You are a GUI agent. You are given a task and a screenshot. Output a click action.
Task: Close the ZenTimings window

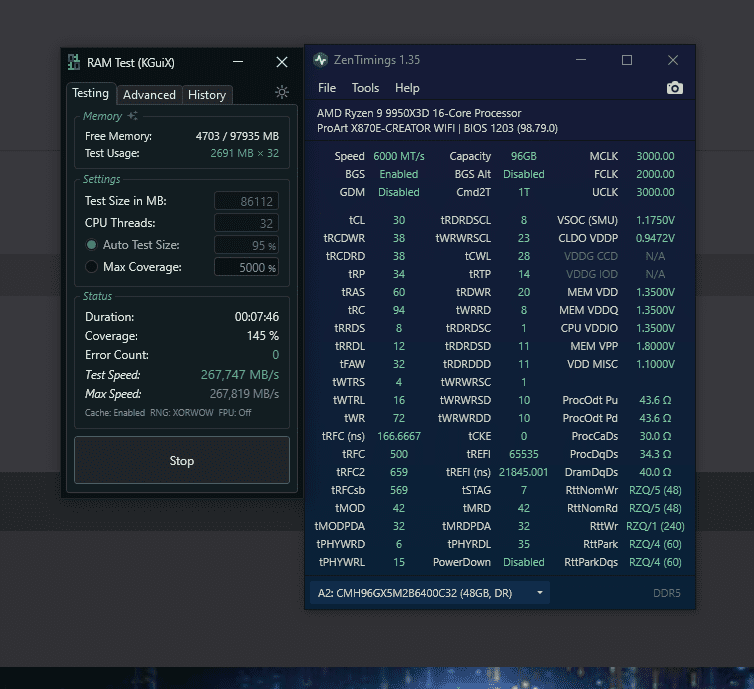(673, 60)
